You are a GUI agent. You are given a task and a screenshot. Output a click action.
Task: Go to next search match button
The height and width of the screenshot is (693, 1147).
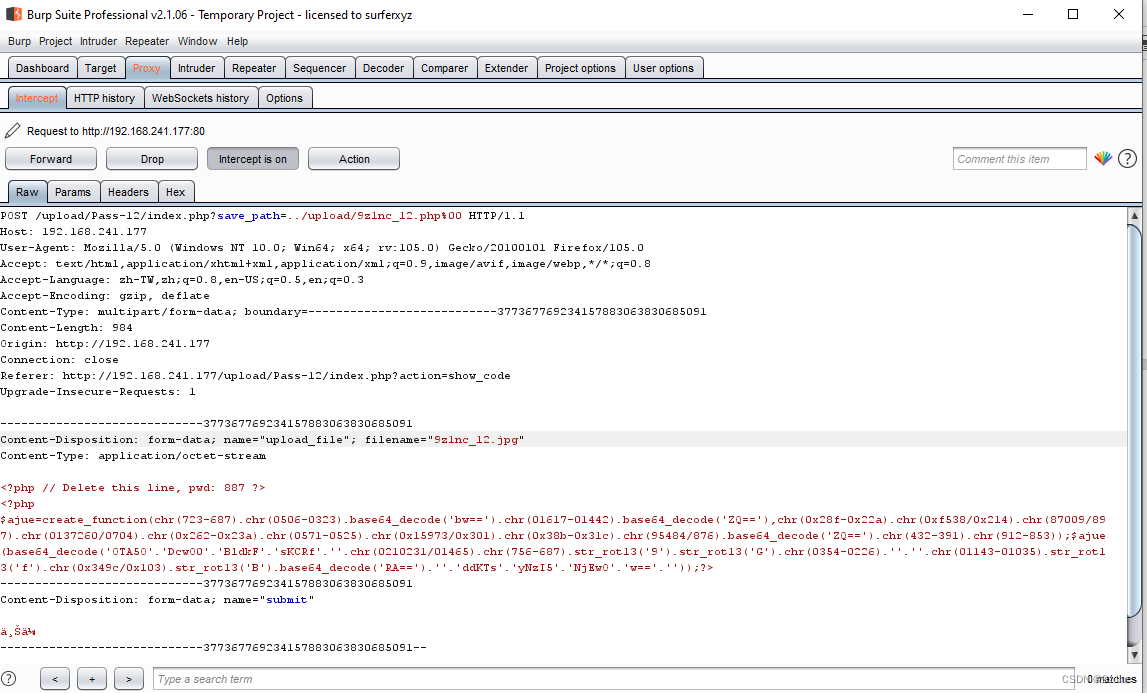pos(129,679)
